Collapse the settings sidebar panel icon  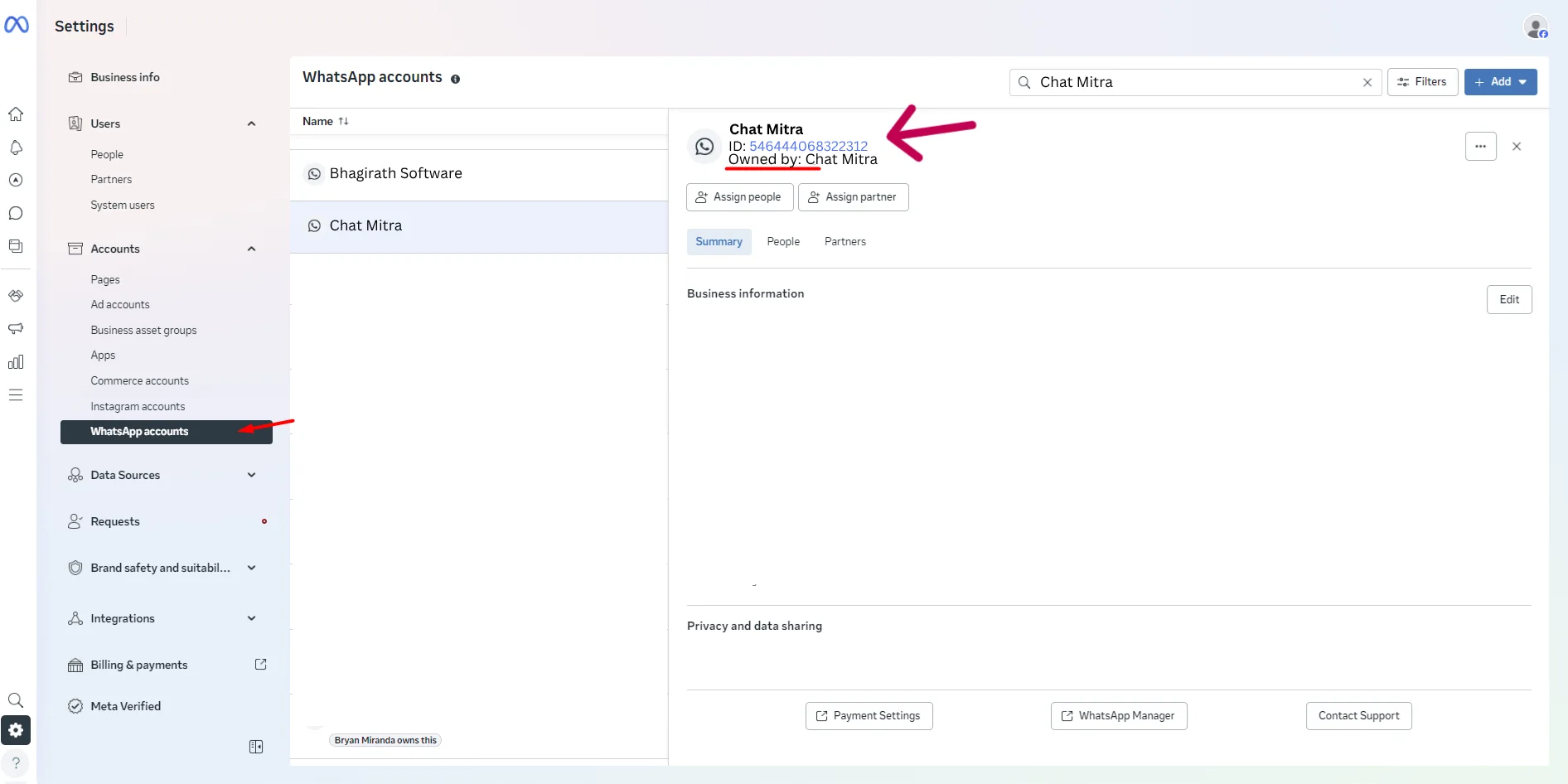(256, 747)
